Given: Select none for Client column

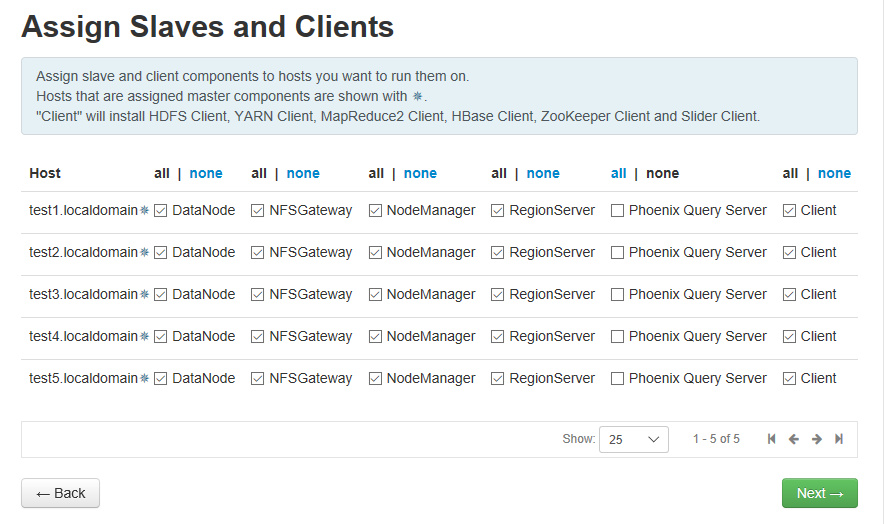Looking at the screenshot, I should point(834,173).
